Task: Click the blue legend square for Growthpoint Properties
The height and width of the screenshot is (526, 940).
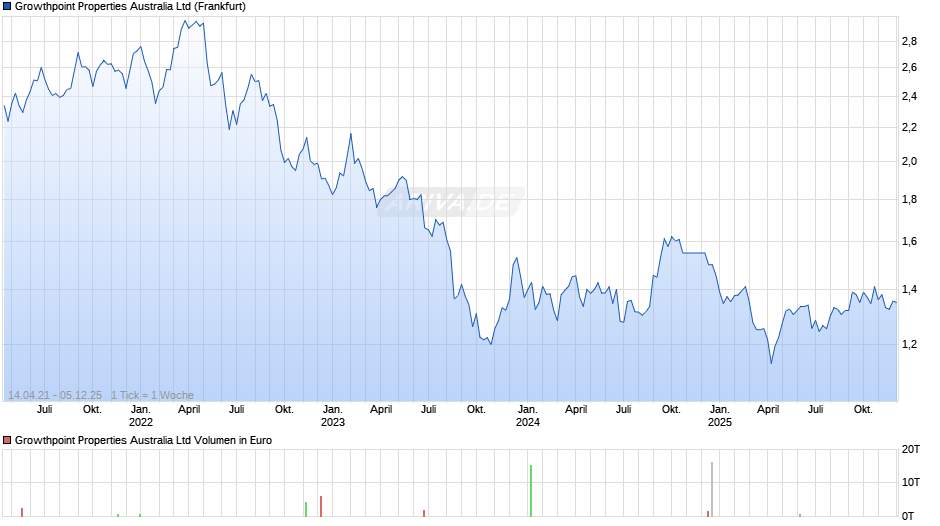Action: click(7, 7)
